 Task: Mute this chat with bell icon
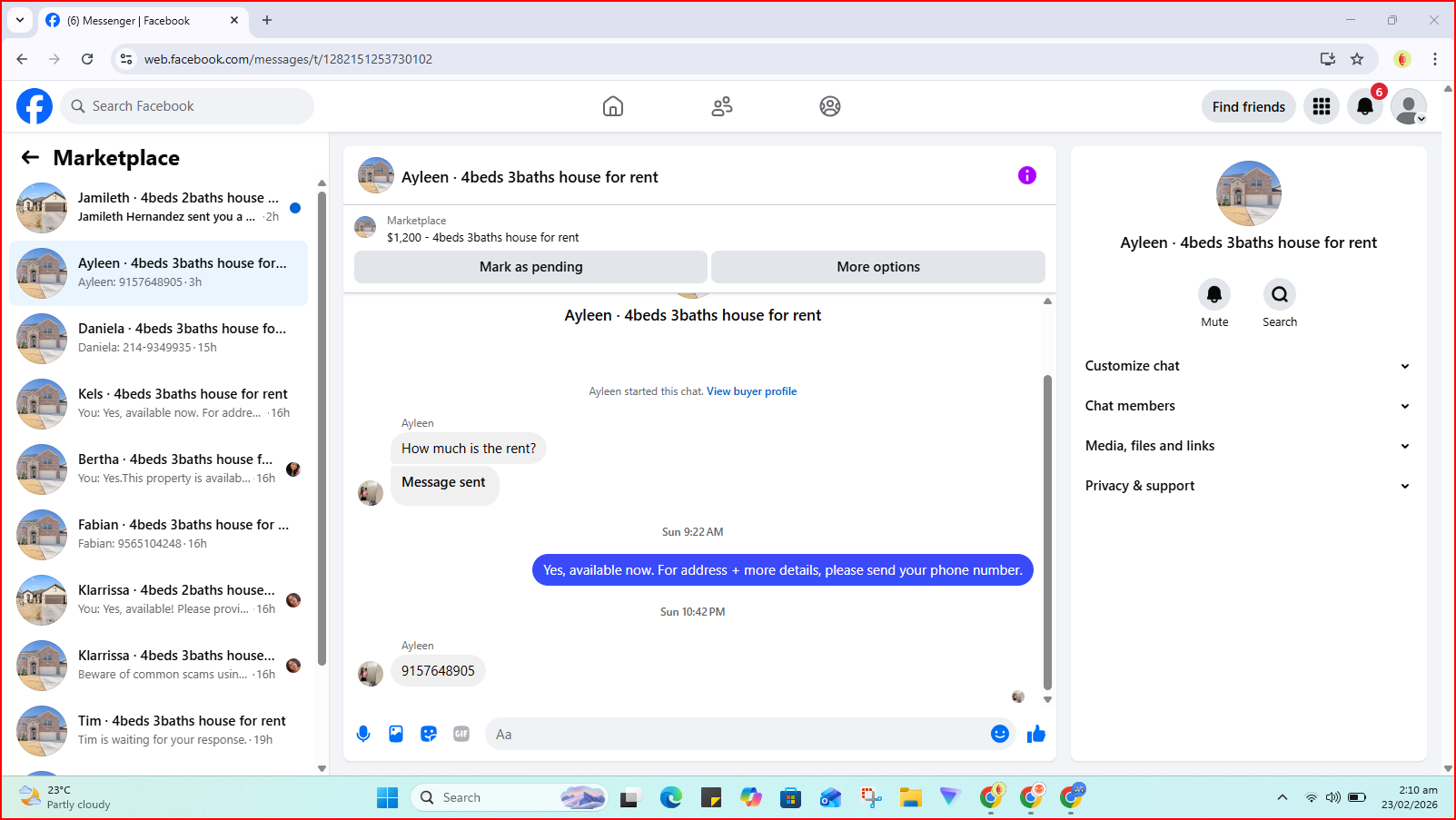click(1214, 294)
